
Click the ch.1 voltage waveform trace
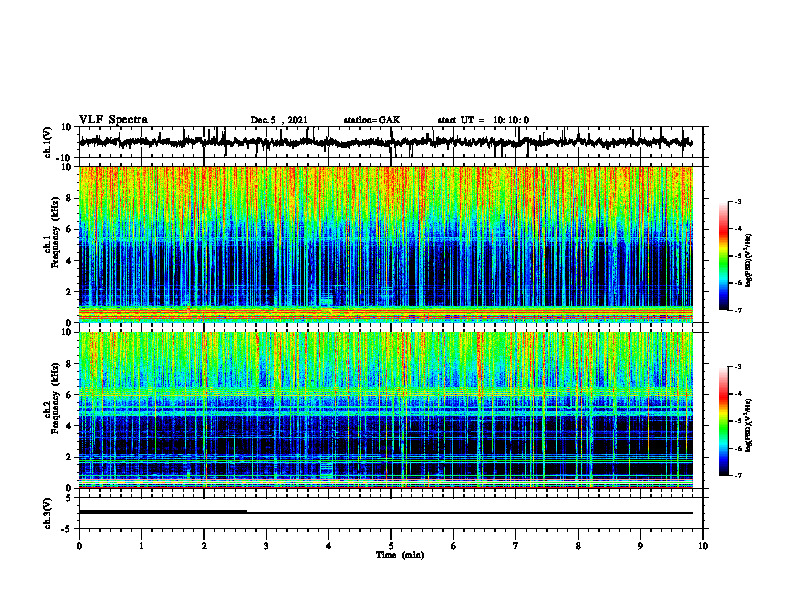385,142
